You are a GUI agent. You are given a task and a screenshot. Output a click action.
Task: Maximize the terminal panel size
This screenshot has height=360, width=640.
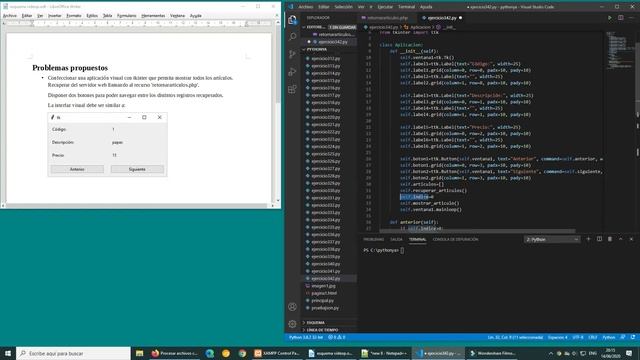click(x=620, y=239)
